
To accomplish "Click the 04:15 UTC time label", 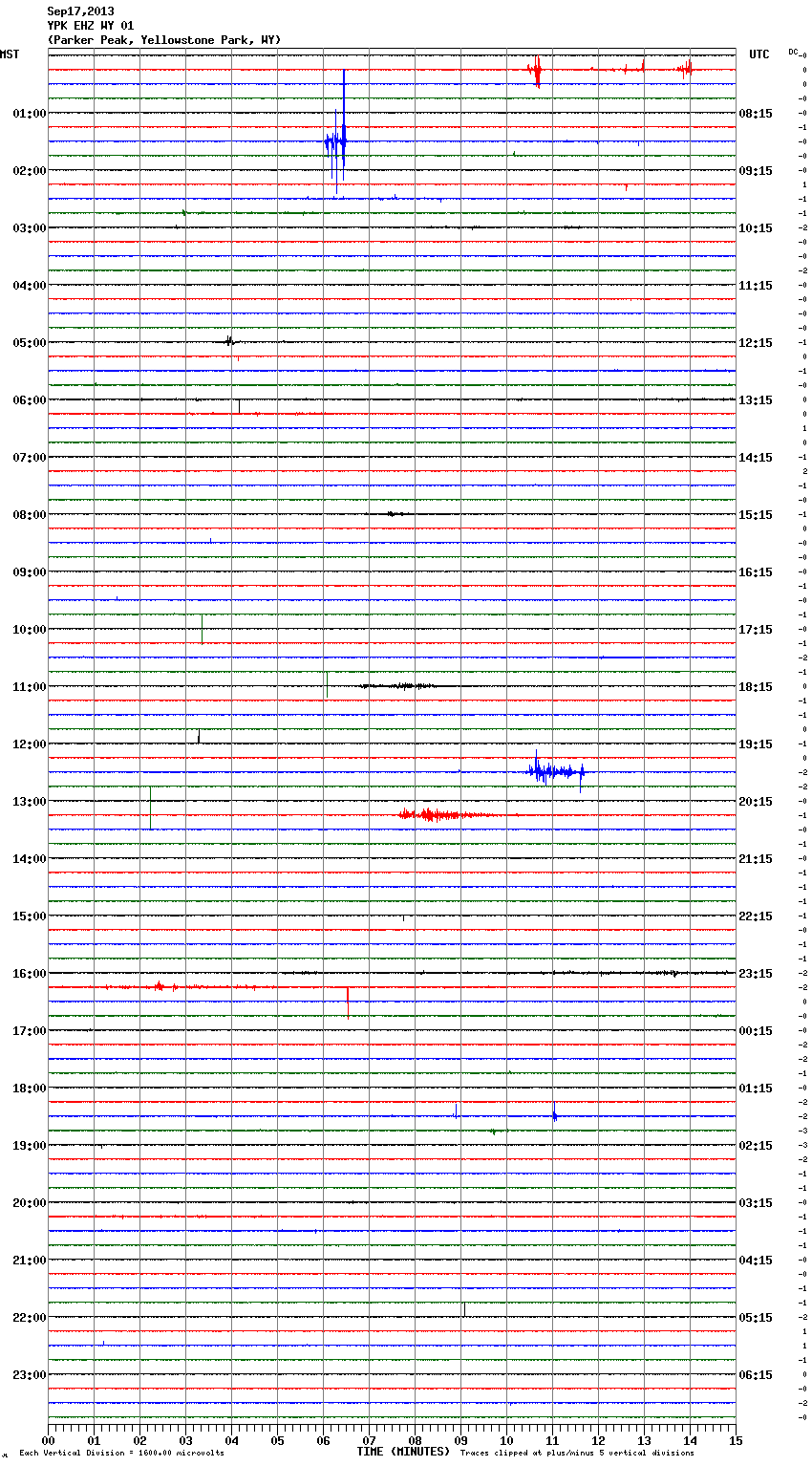I will click(756, 1261).
